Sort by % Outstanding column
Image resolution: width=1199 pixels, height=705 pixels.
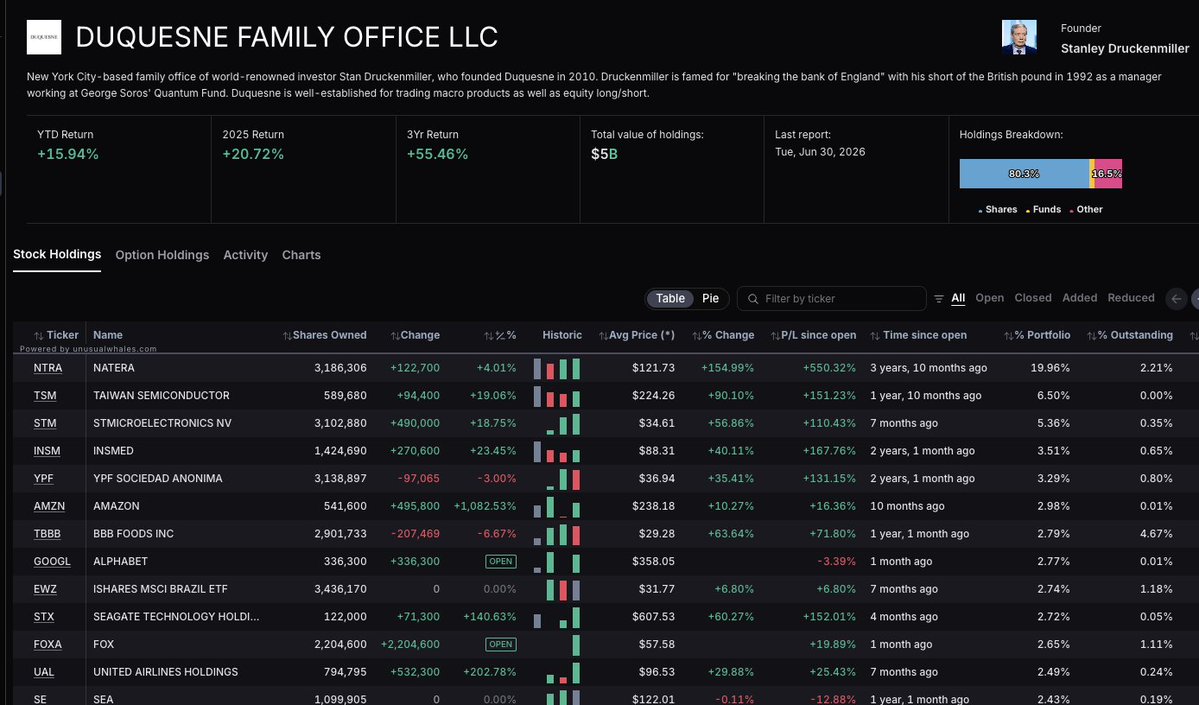[x=1129, y=336]
